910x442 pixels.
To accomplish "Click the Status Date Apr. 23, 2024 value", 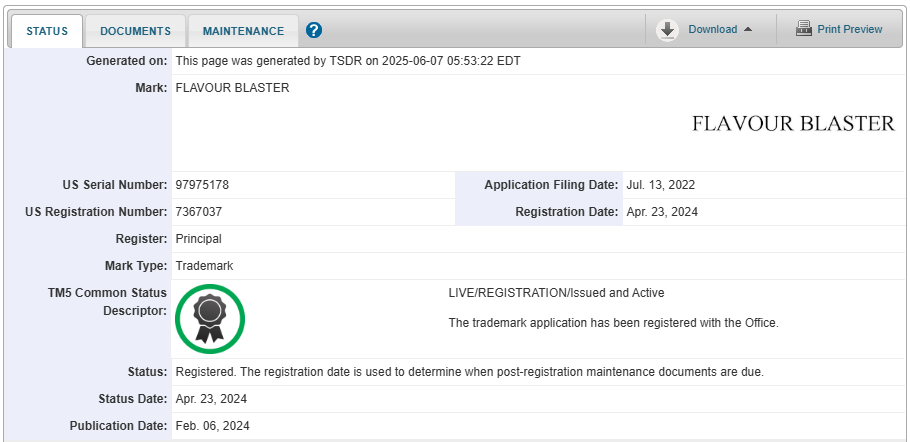I will point(211,399).
